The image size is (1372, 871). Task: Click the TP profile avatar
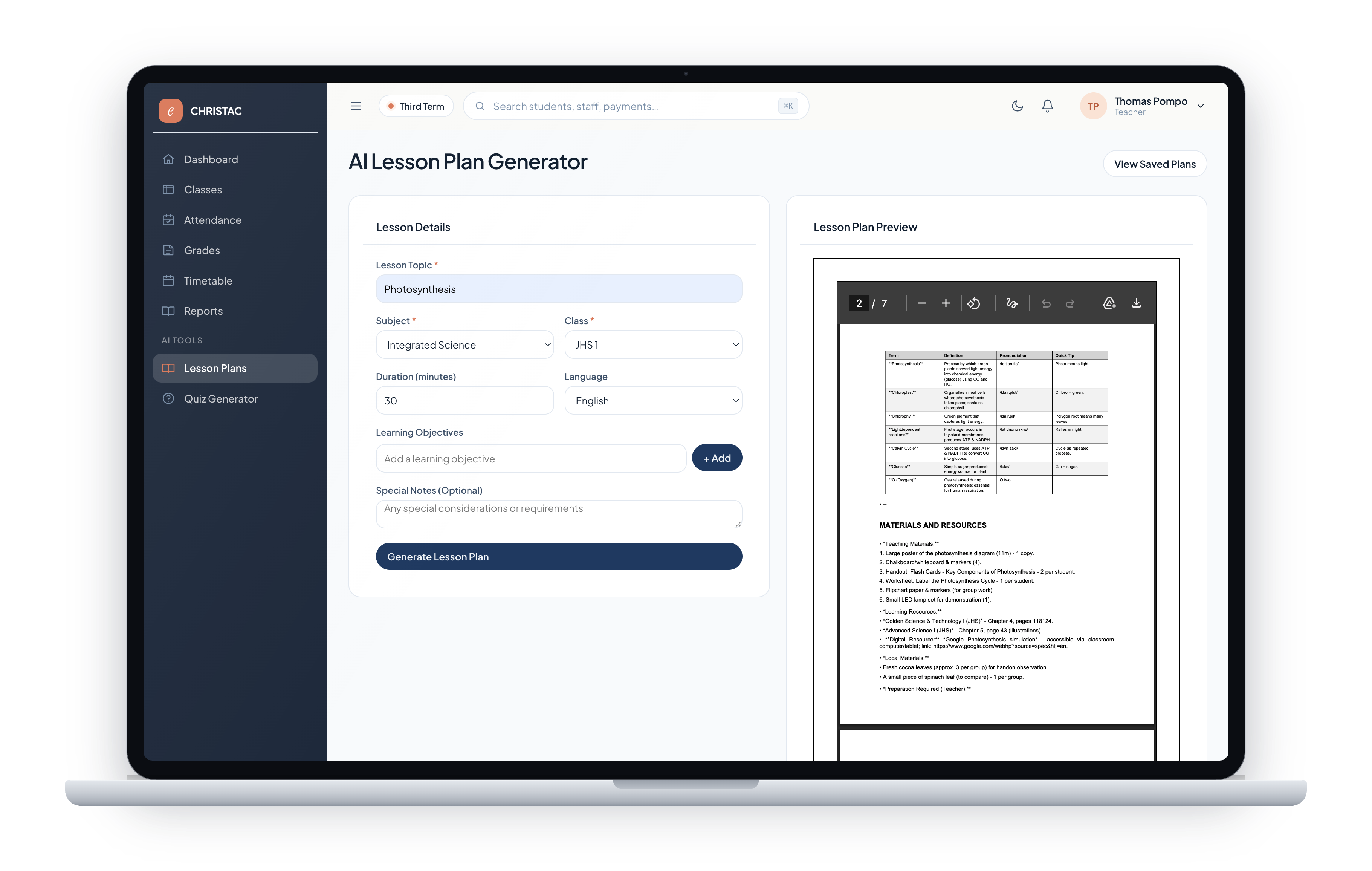[1093, 106]
